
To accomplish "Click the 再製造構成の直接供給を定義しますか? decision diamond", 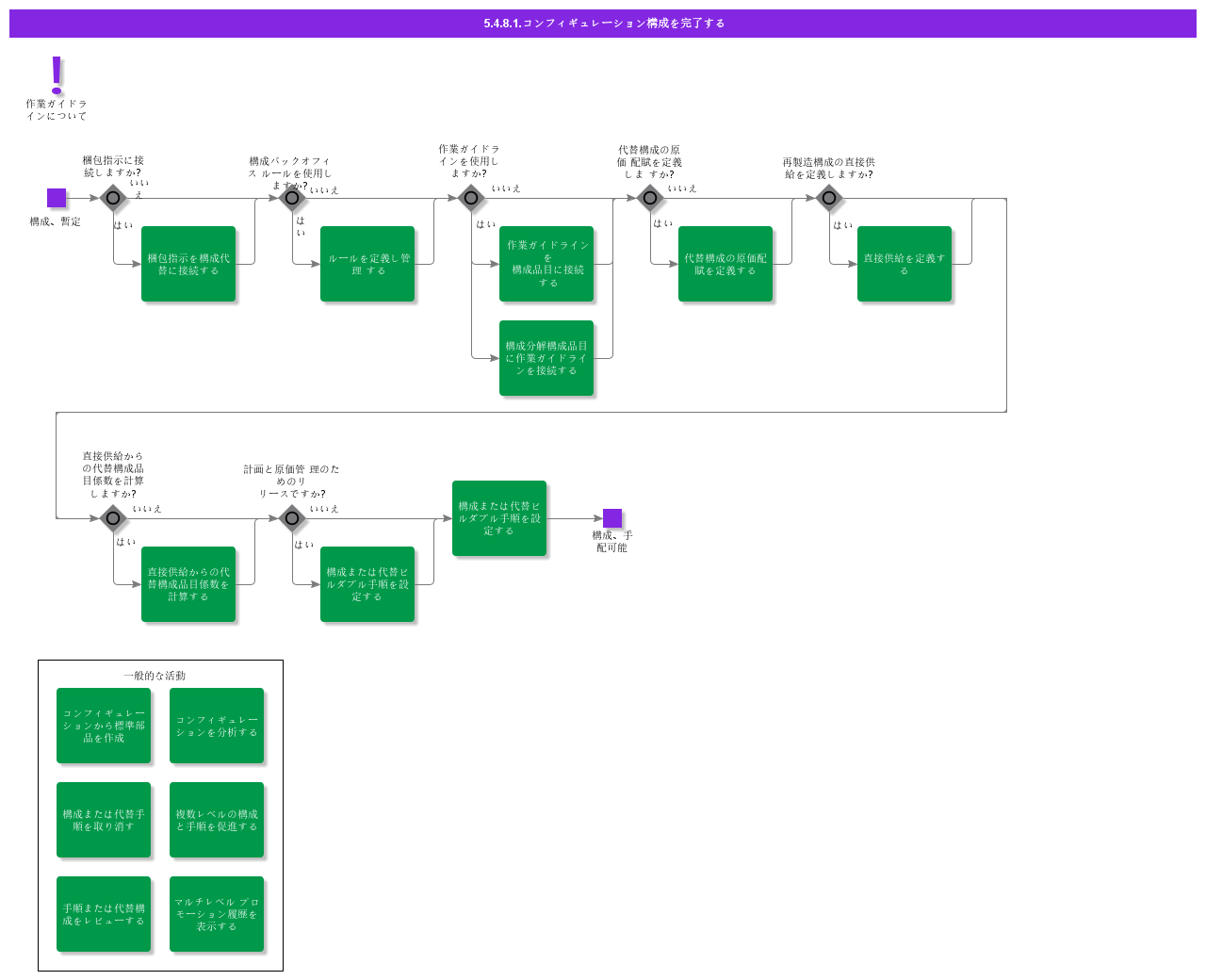I will (829, 200).
